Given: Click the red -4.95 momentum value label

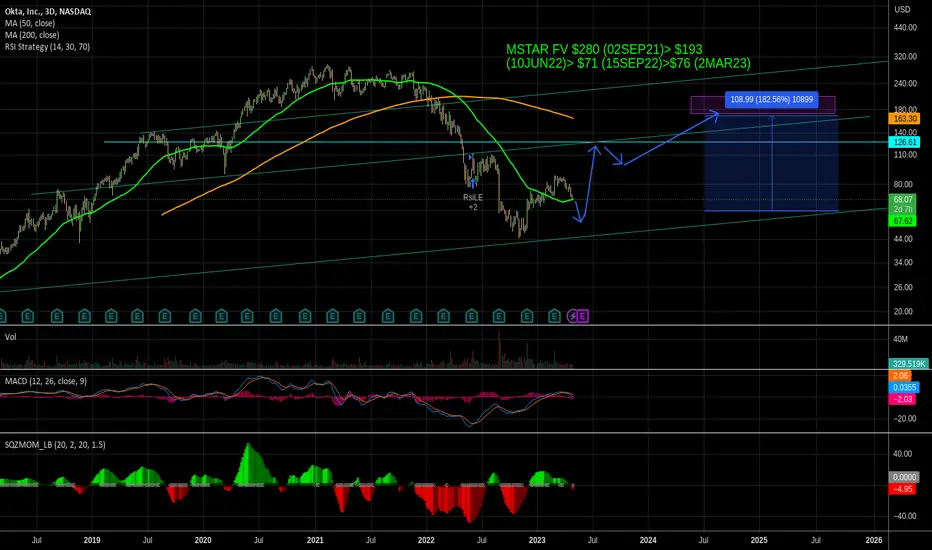Looking at the screenshot, I should click(x=902, y=489).
